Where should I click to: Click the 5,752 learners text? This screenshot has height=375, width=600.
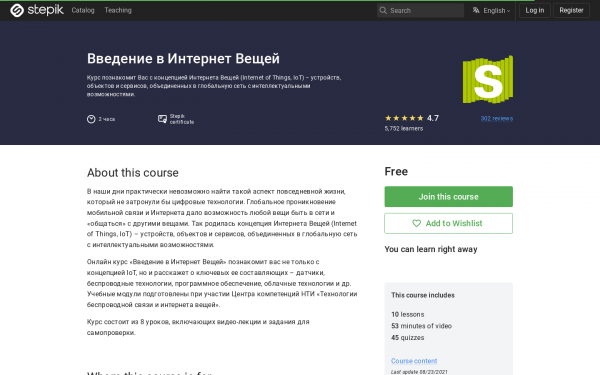click(x=404, y=129)
